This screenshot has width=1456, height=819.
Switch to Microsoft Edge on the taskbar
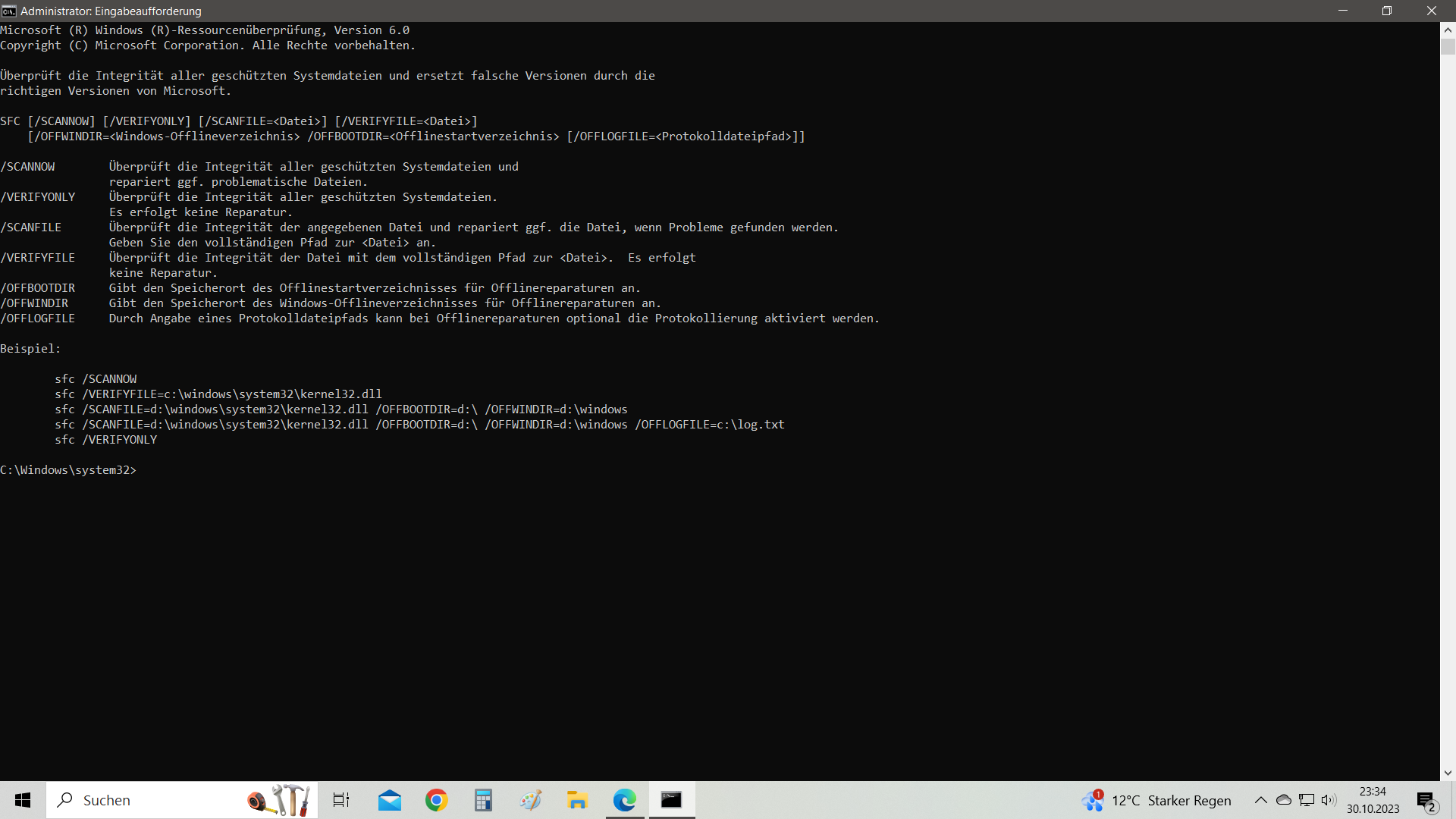click(x=625, y=800)
